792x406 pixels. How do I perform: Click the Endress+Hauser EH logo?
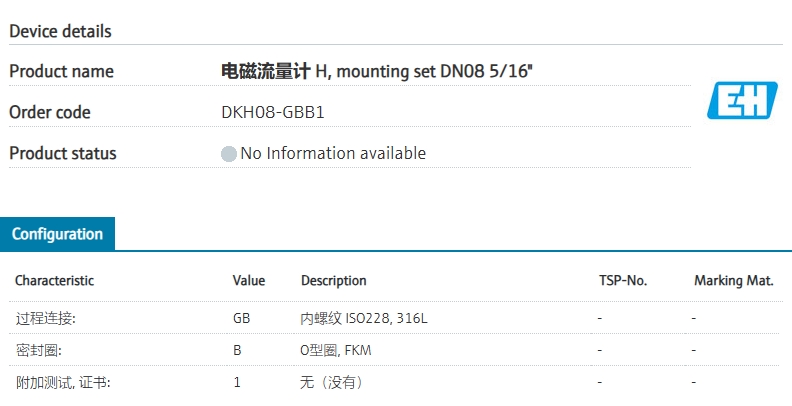click(x=742, y=100)
